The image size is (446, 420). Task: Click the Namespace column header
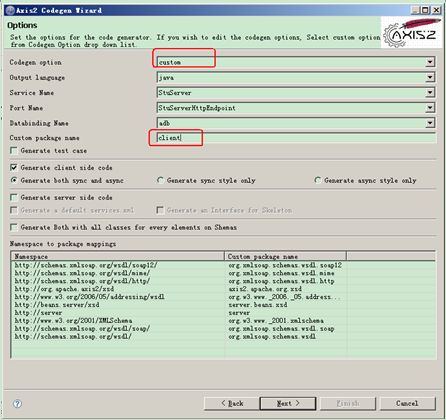pyautogui.click(x=118, y=256)
